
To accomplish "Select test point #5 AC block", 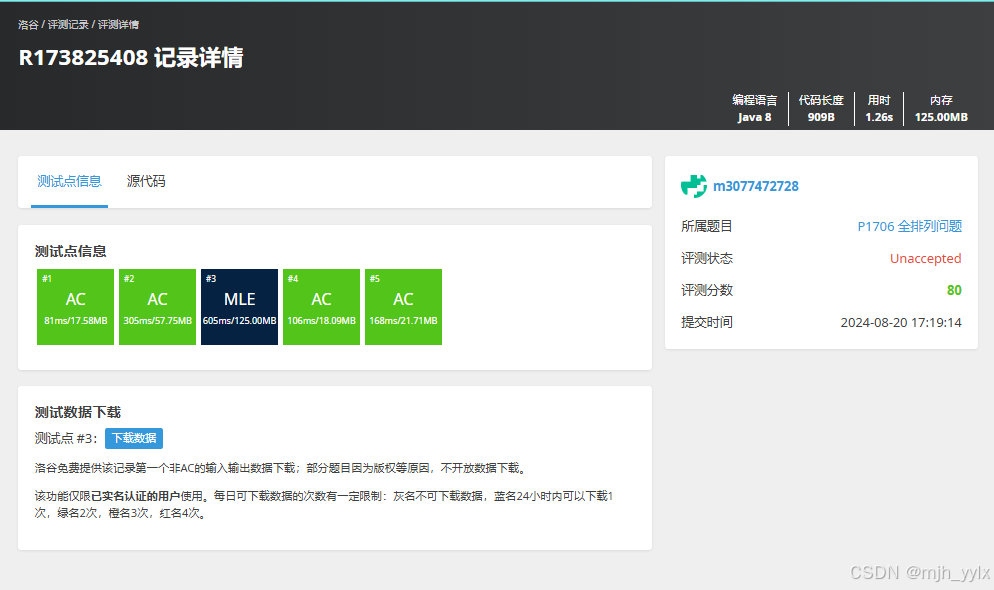I will (x=403, y=307).
